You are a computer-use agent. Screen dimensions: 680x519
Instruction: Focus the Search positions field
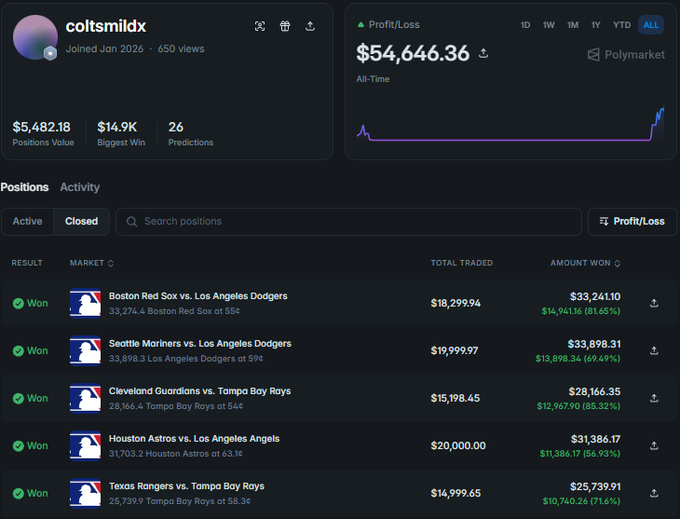[x=349, y=222]
